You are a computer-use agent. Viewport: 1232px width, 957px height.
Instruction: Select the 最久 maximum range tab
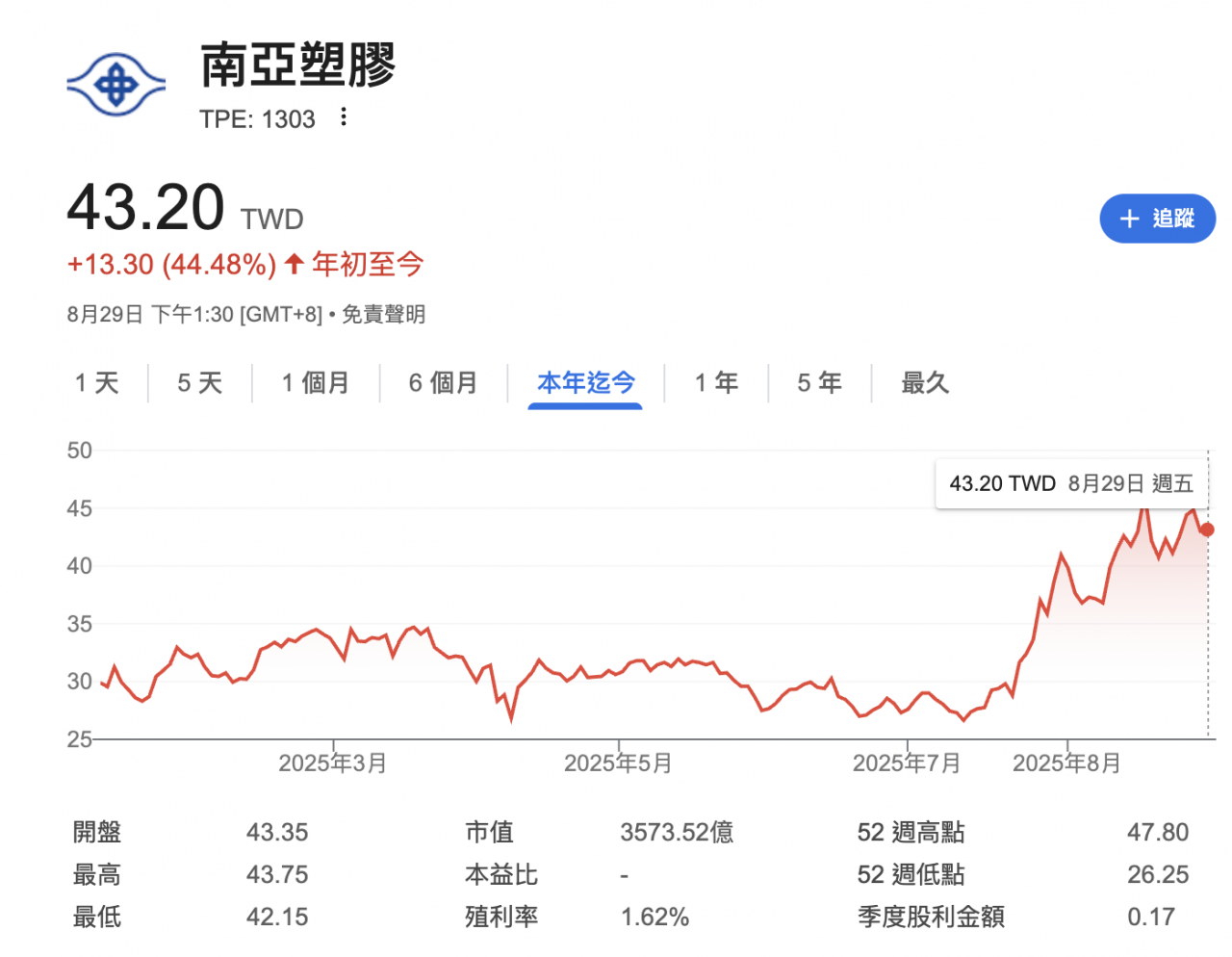coord(925,383)
